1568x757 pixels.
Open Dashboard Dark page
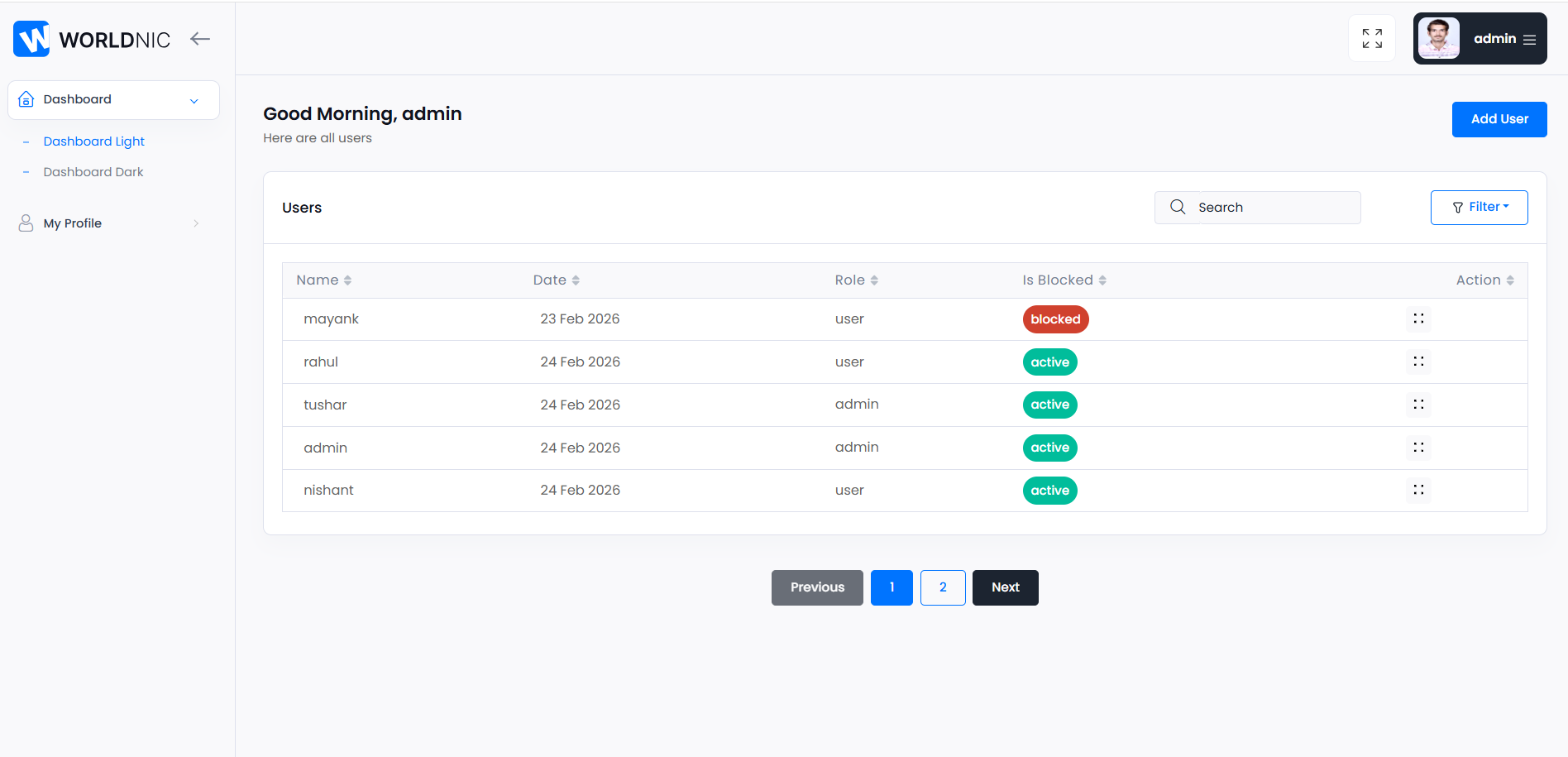93,172
